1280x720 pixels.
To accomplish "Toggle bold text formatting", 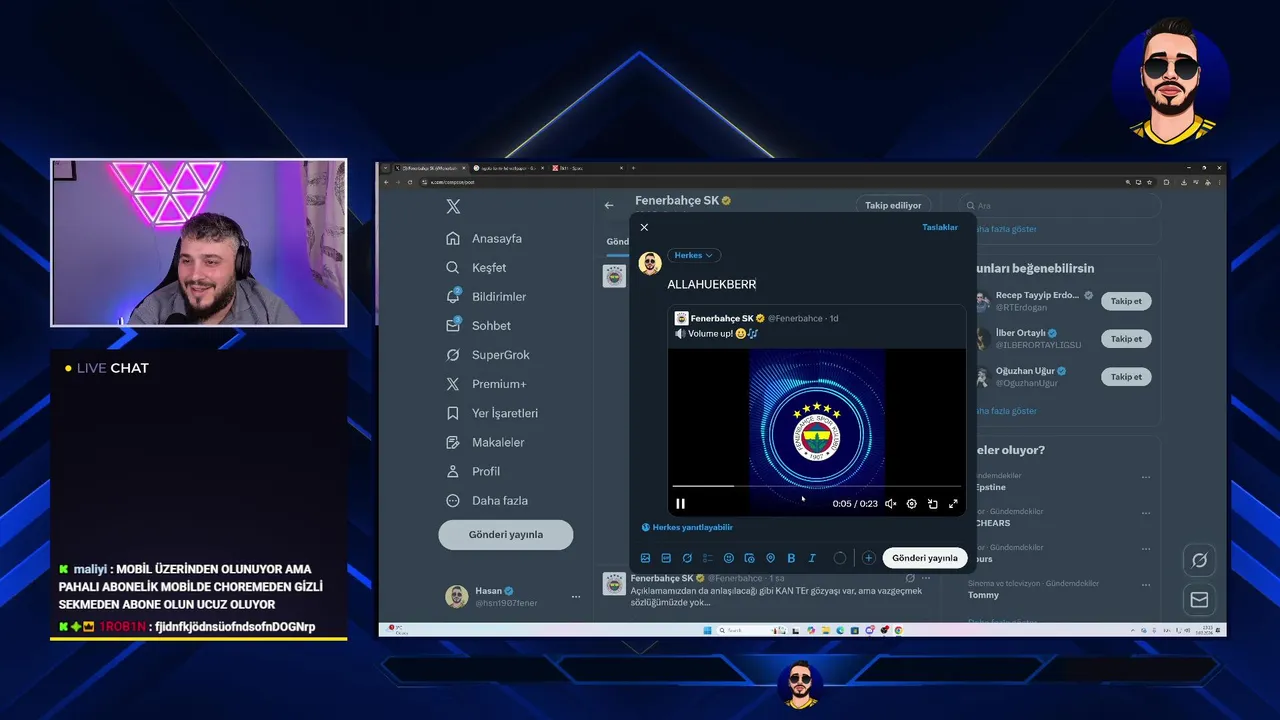I will point(791,558).
